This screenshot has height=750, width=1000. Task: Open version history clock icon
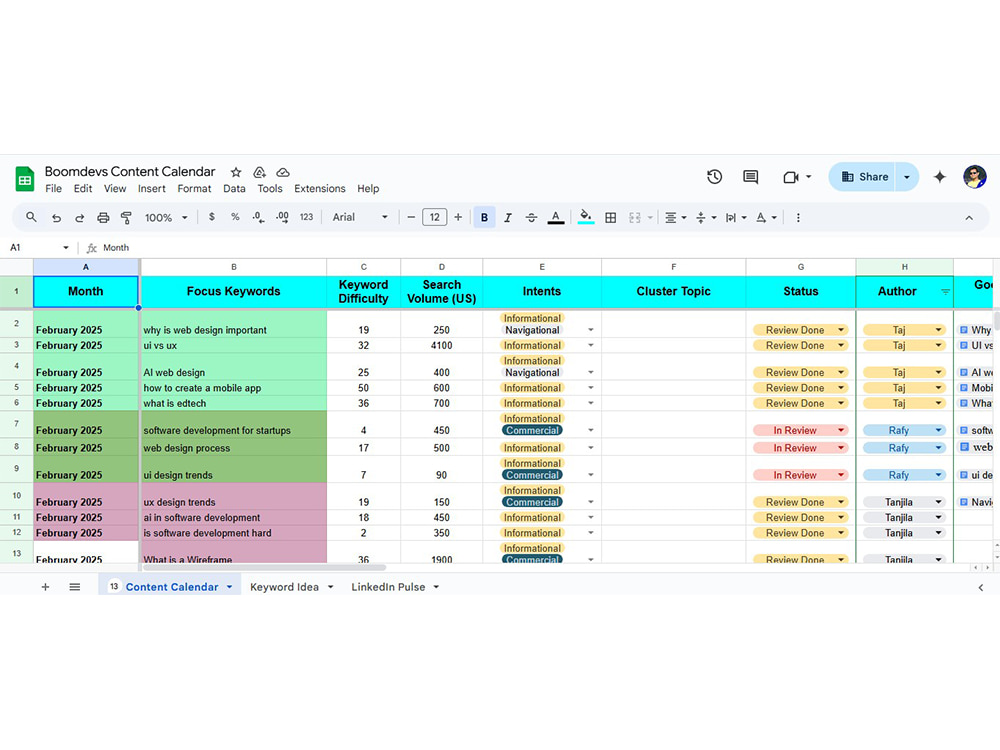click(x=714, y=177)
